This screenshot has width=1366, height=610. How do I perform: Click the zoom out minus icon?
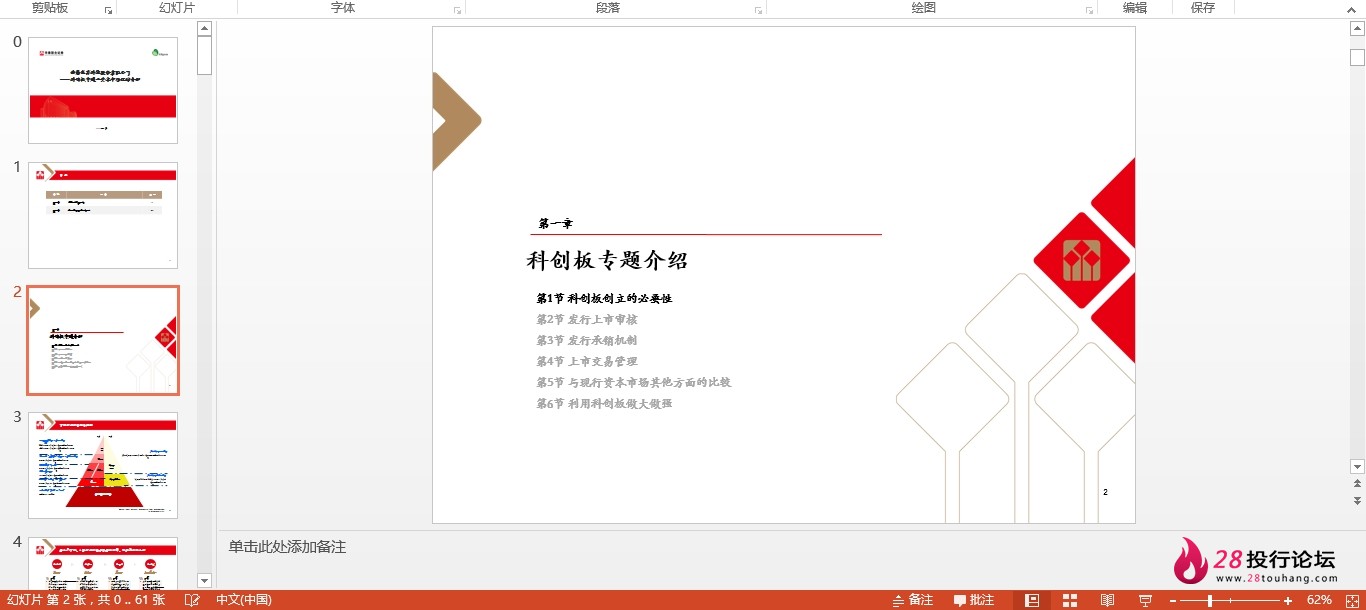[x=1173, y=600]
